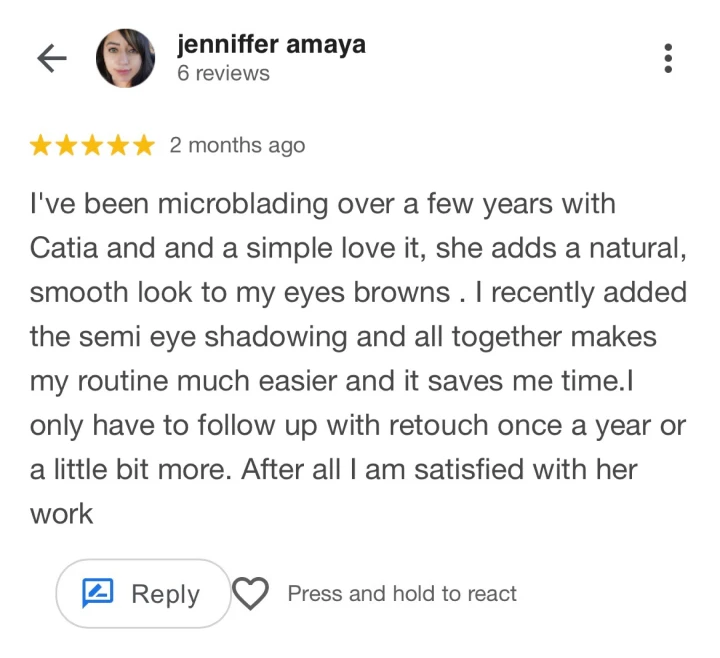
Task: Click the "Press and hold to react" label
Action: tap(402, 594)
